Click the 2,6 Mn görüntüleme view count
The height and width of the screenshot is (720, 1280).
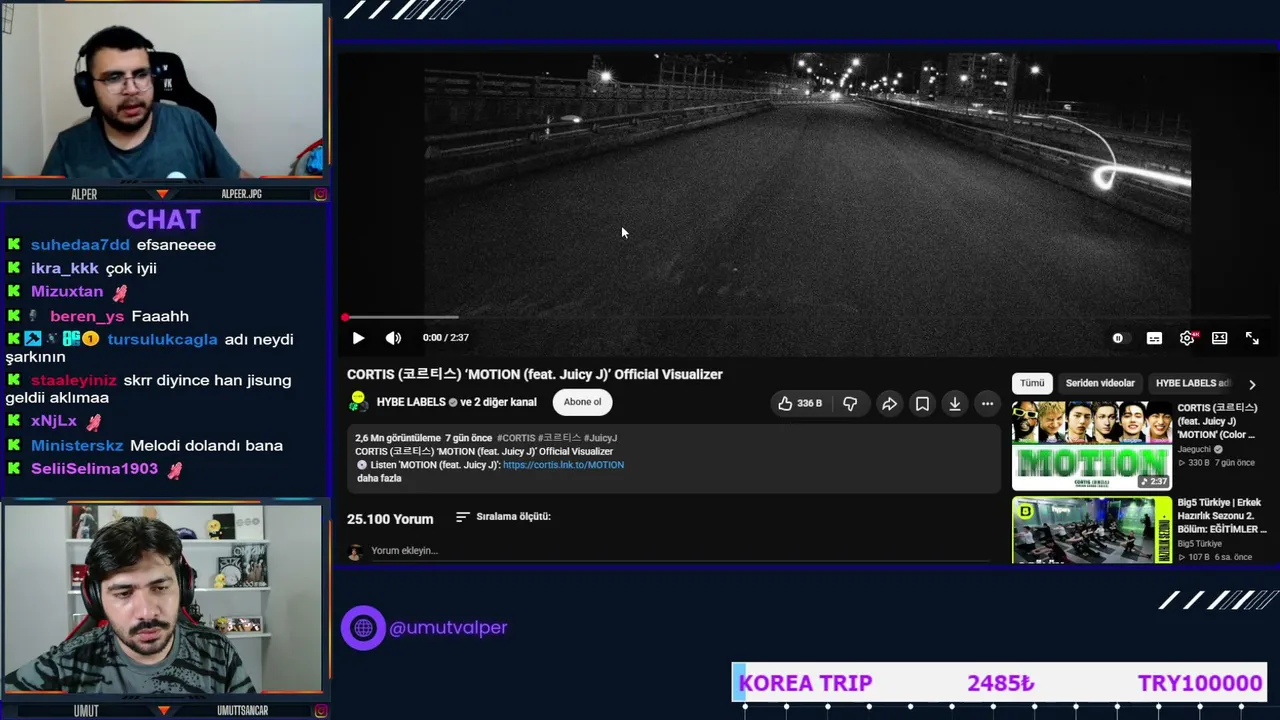(x=398, y=438)
